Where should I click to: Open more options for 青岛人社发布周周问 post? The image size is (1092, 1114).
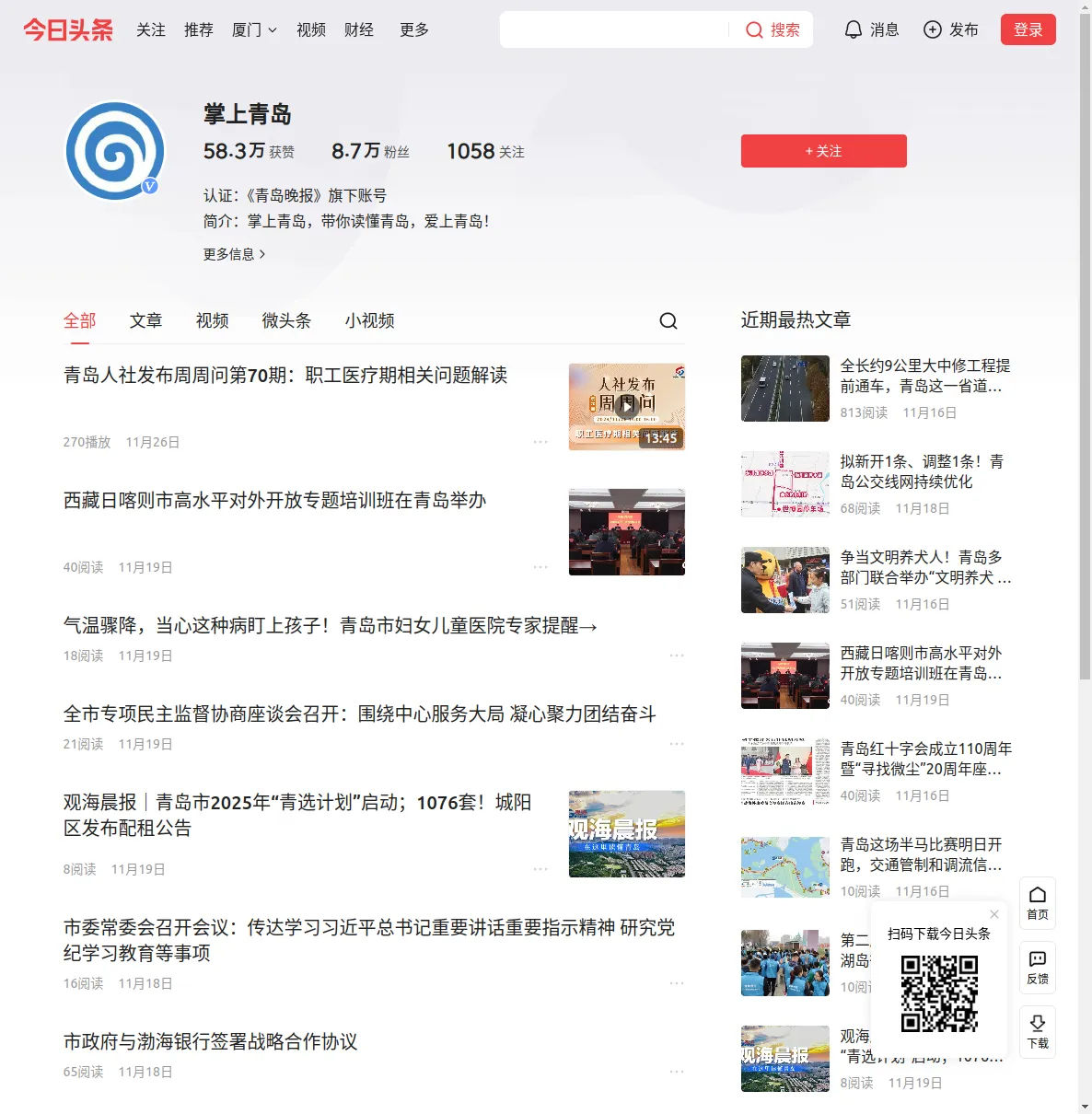click(x=540, y=442)
